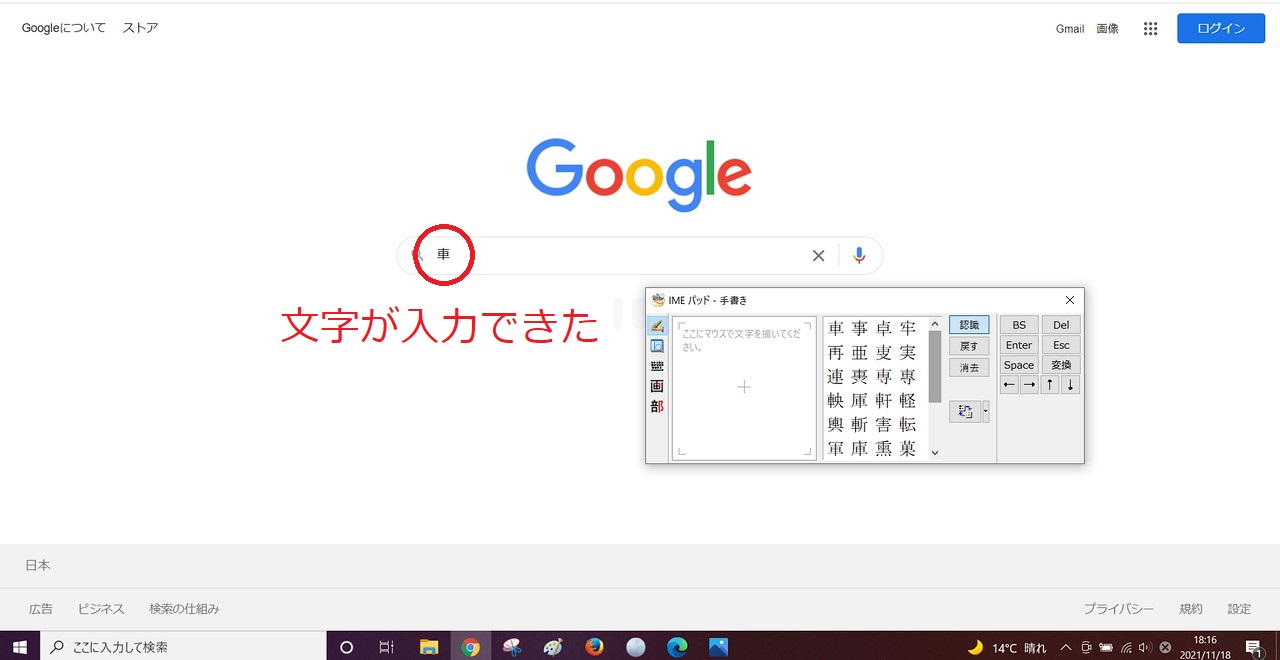This screenshot has width=1280, height=660.
Task: Open the プライバシー footer link
Action: tap(1119, 608)
